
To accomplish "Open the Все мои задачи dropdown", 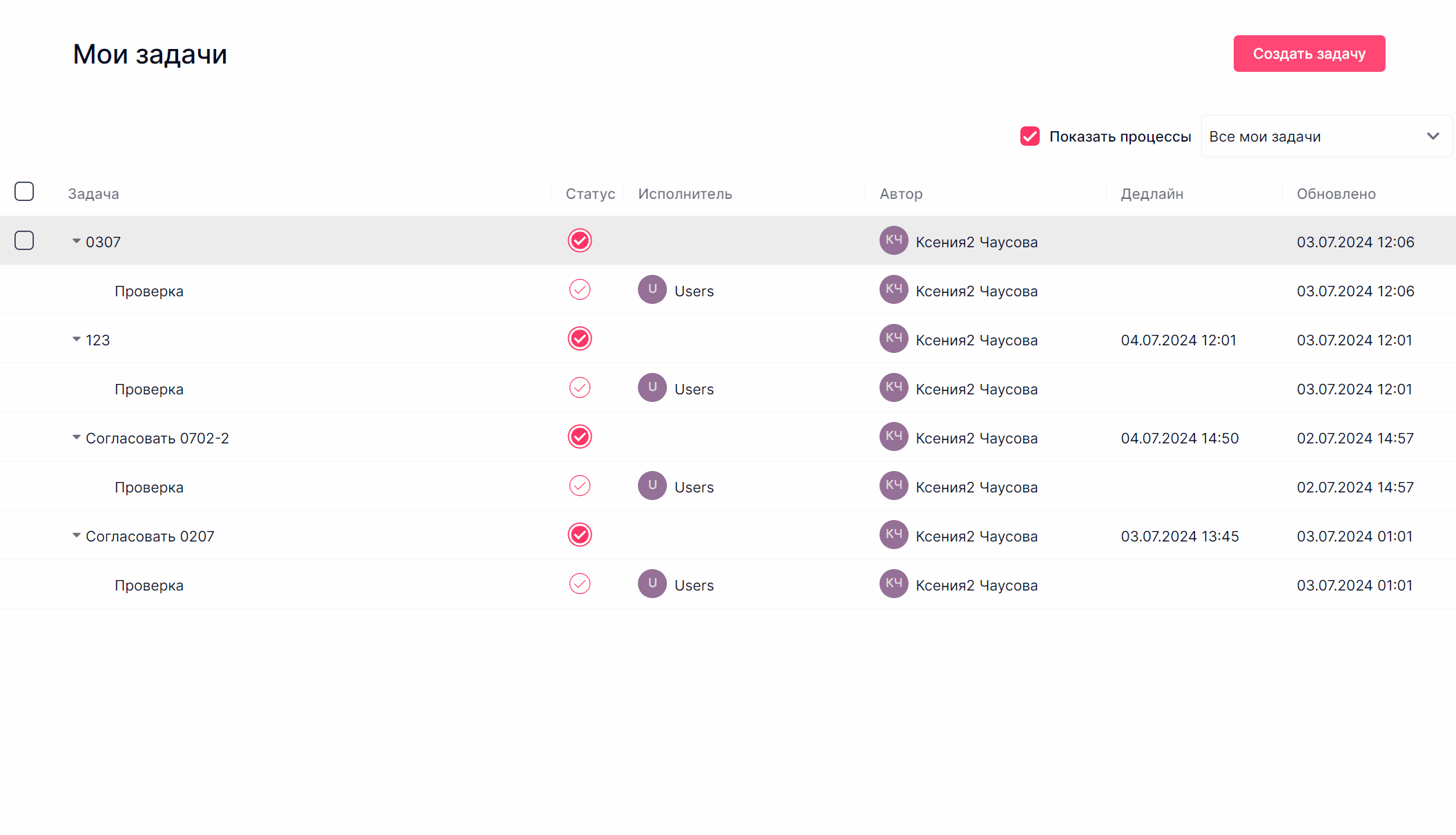I will 1326,136.
